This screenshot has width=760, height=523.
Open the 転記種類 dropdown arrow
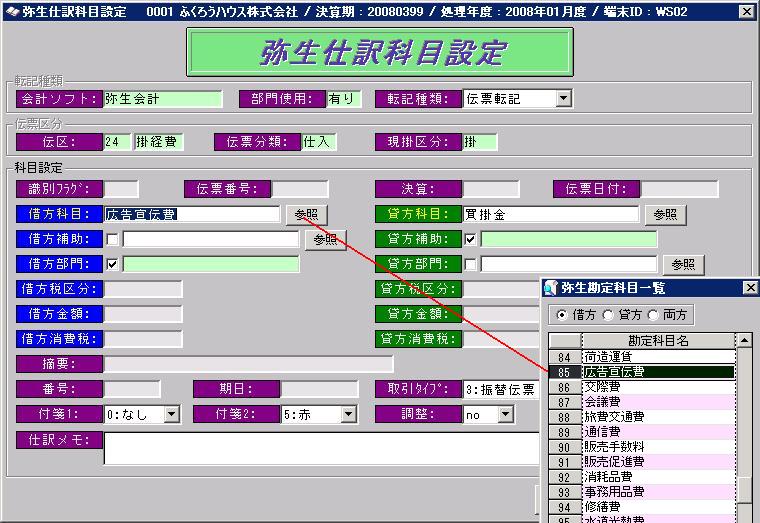pos(563,98)
